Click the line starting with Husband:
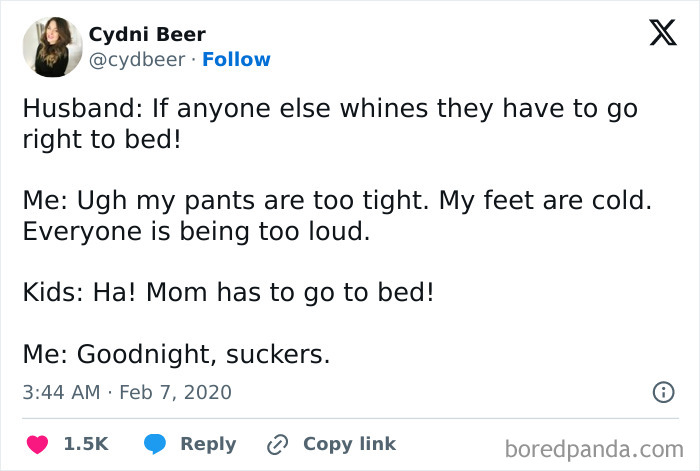This screenshot has height=471, width=700. tap(330, 107)
